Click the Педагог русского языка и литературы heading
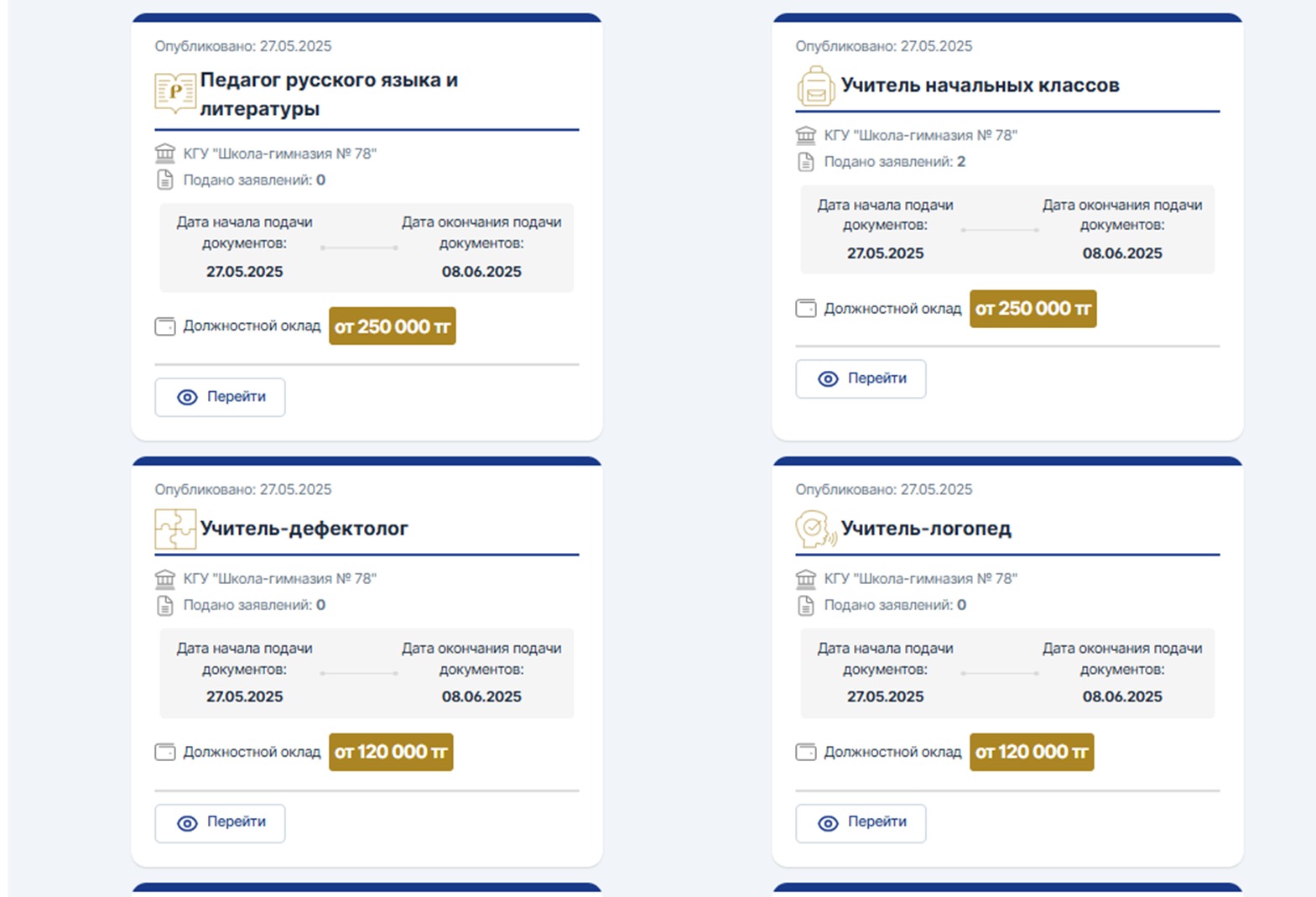 328,94
